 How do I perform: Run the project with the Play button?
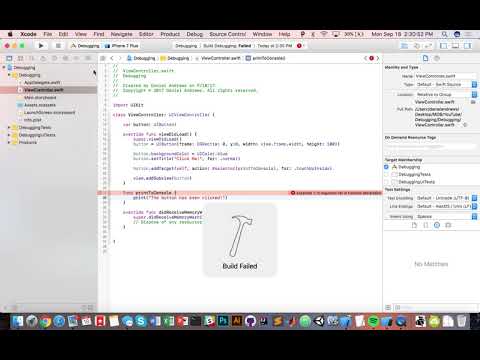41,46
